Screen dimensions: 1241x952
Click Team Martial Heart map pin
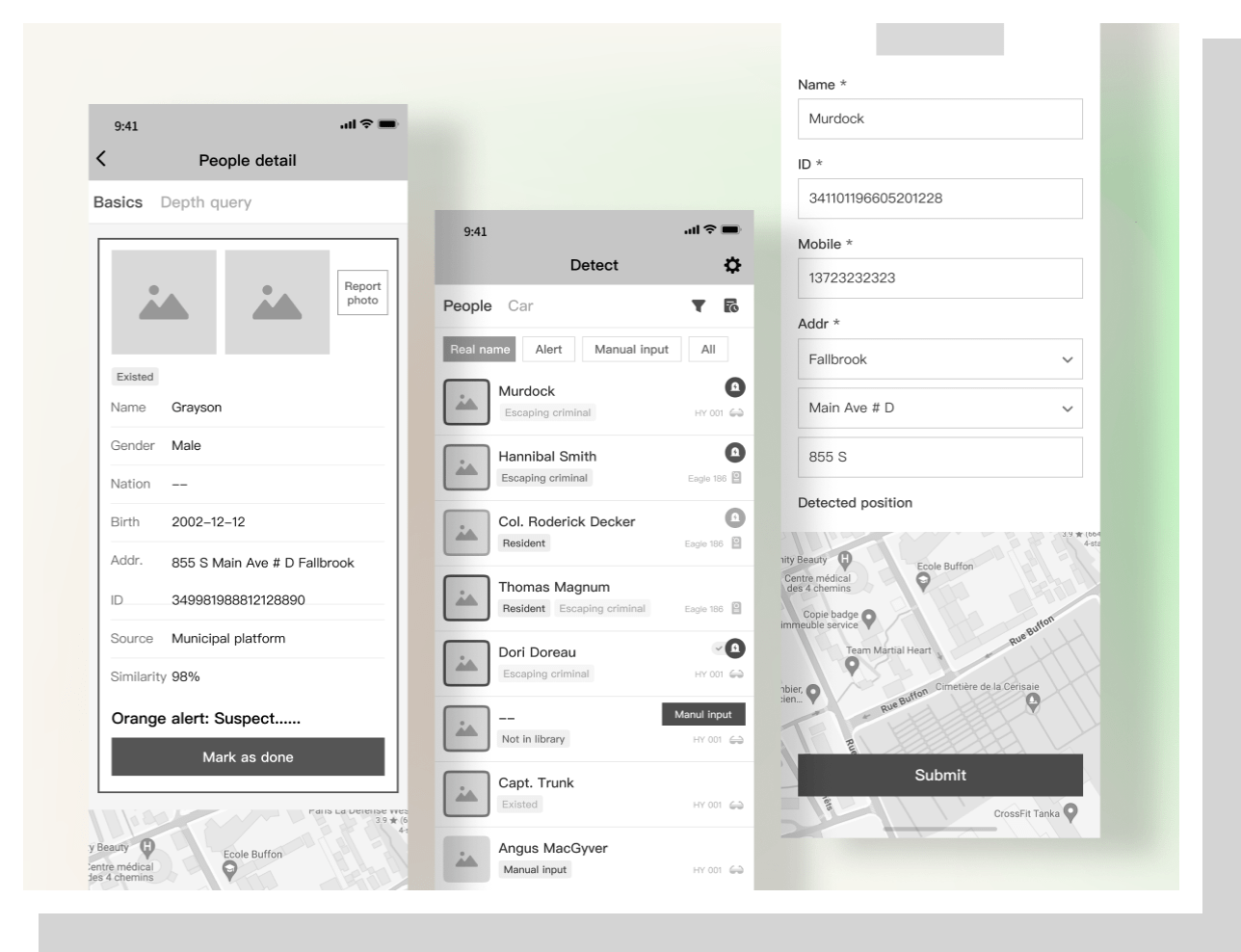[x=852, y=665]
